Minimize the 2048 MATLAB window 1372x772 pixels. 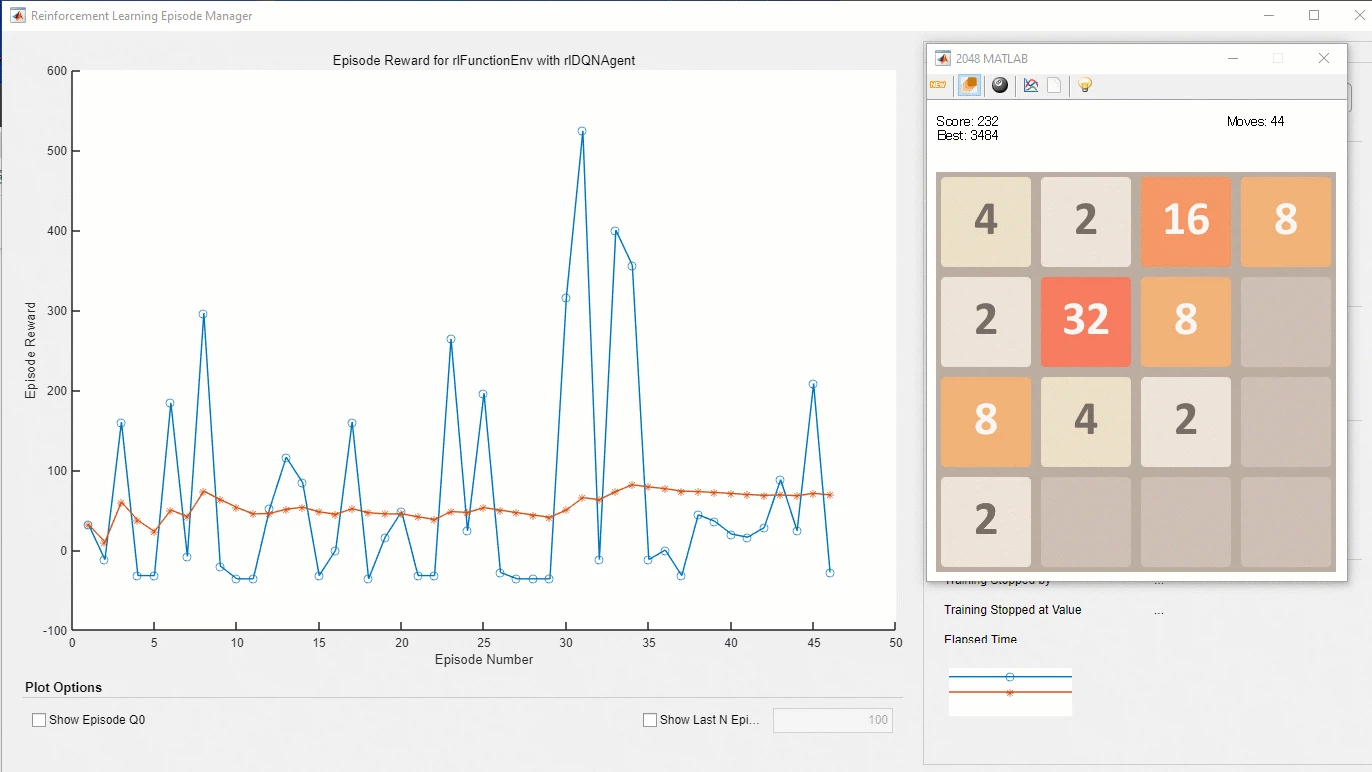[x=1232, y=58]
